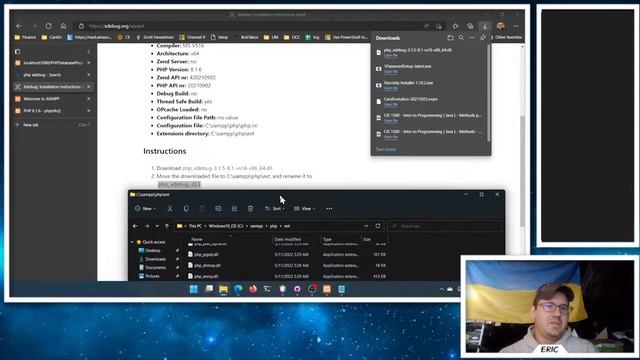Click the Share icon in File Explorer
This screenshot has width=640, height=360.
234,209
